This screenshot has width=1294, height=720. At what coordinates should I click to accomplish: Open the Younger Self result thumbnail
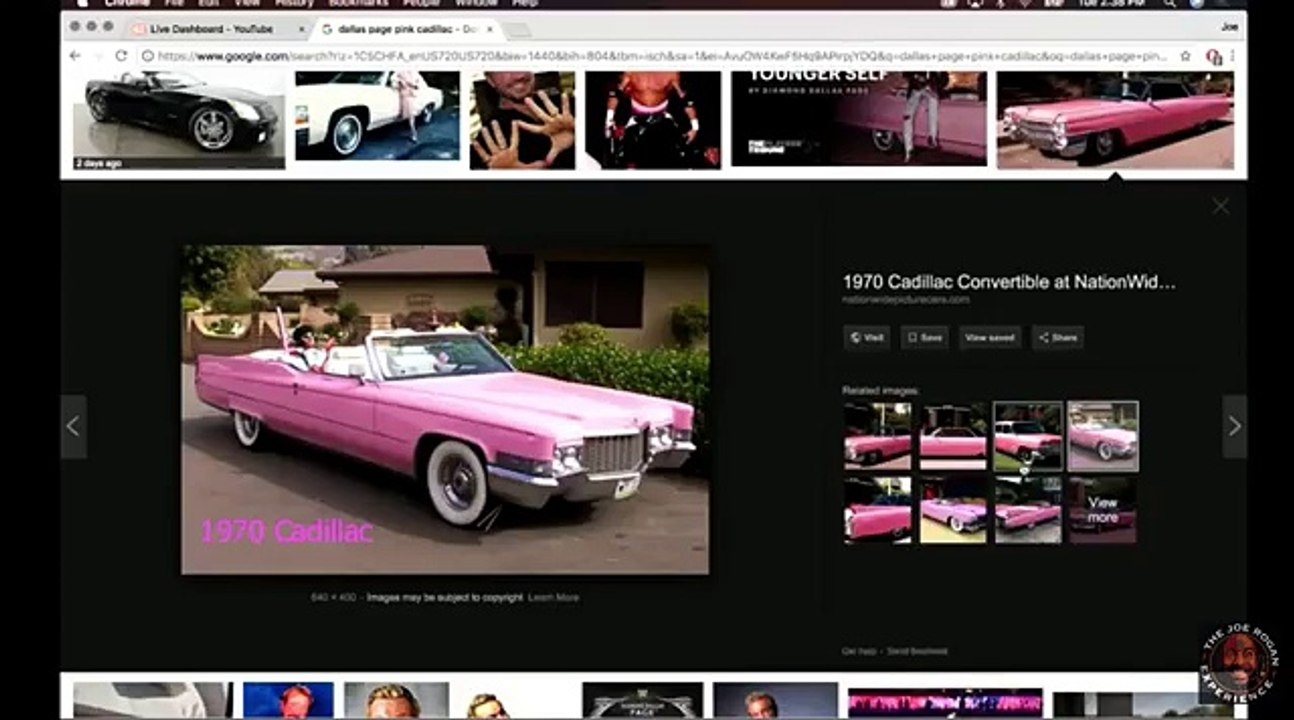coord(859,119)
